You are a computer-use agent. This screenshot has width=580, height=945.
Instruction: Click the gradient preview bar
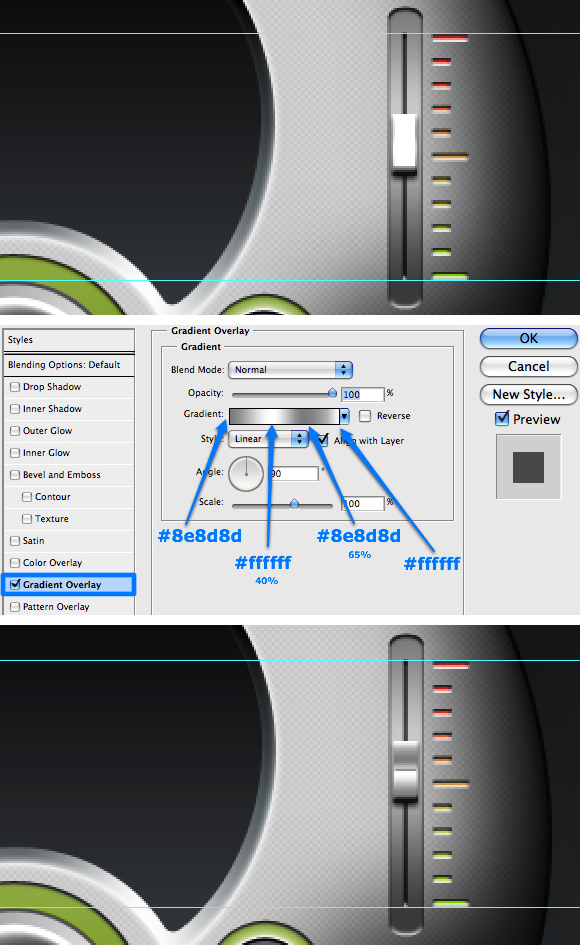tap(284, 416)
